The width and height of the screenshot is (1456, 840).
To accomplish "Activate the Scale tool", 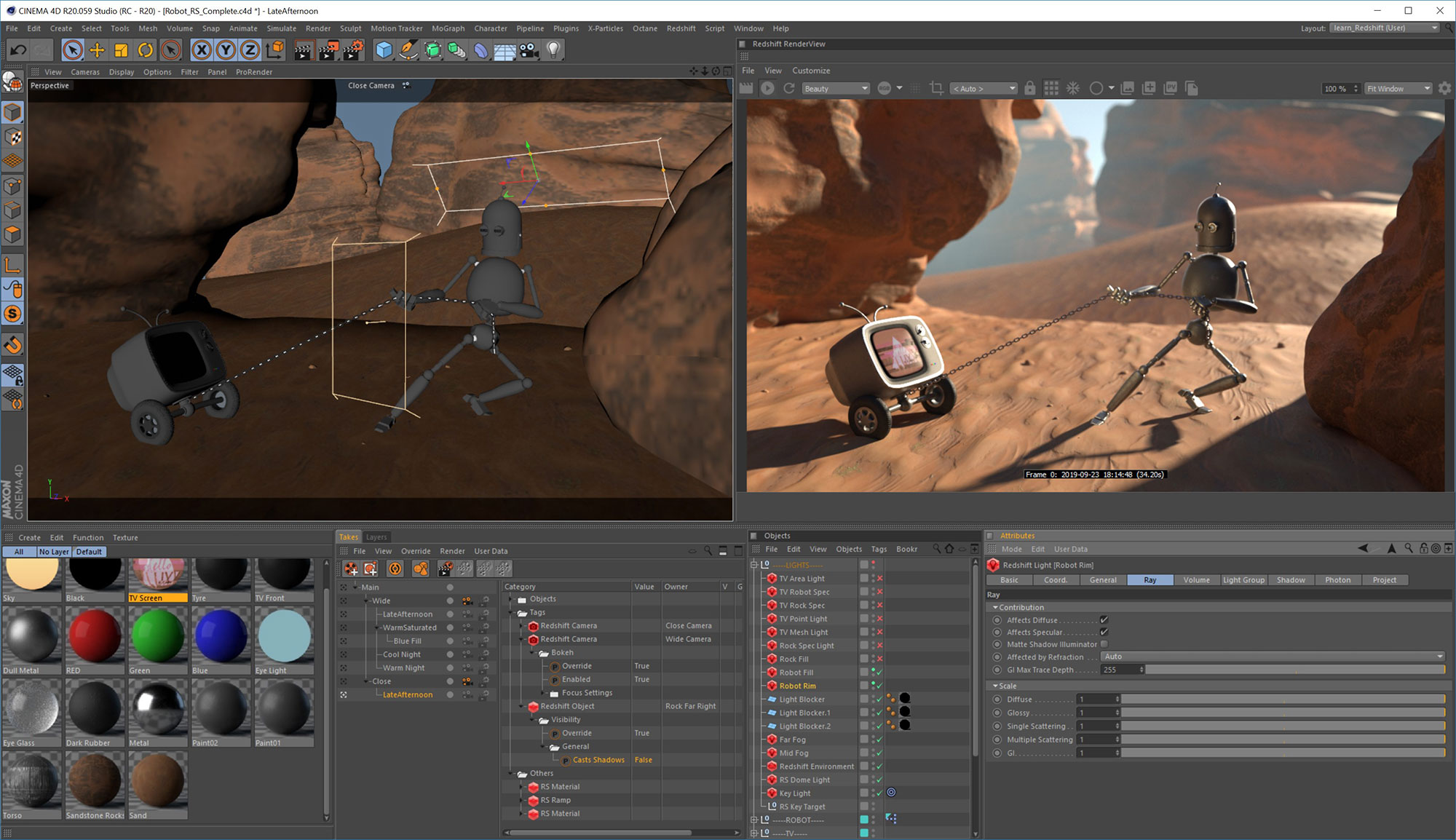I will [x=121, y=49].
